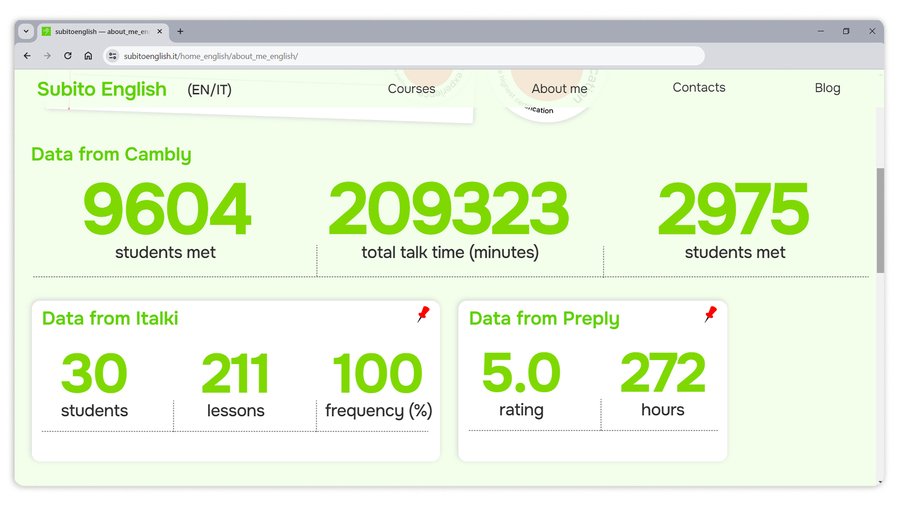Click the 'rating' label

point(521,410)
